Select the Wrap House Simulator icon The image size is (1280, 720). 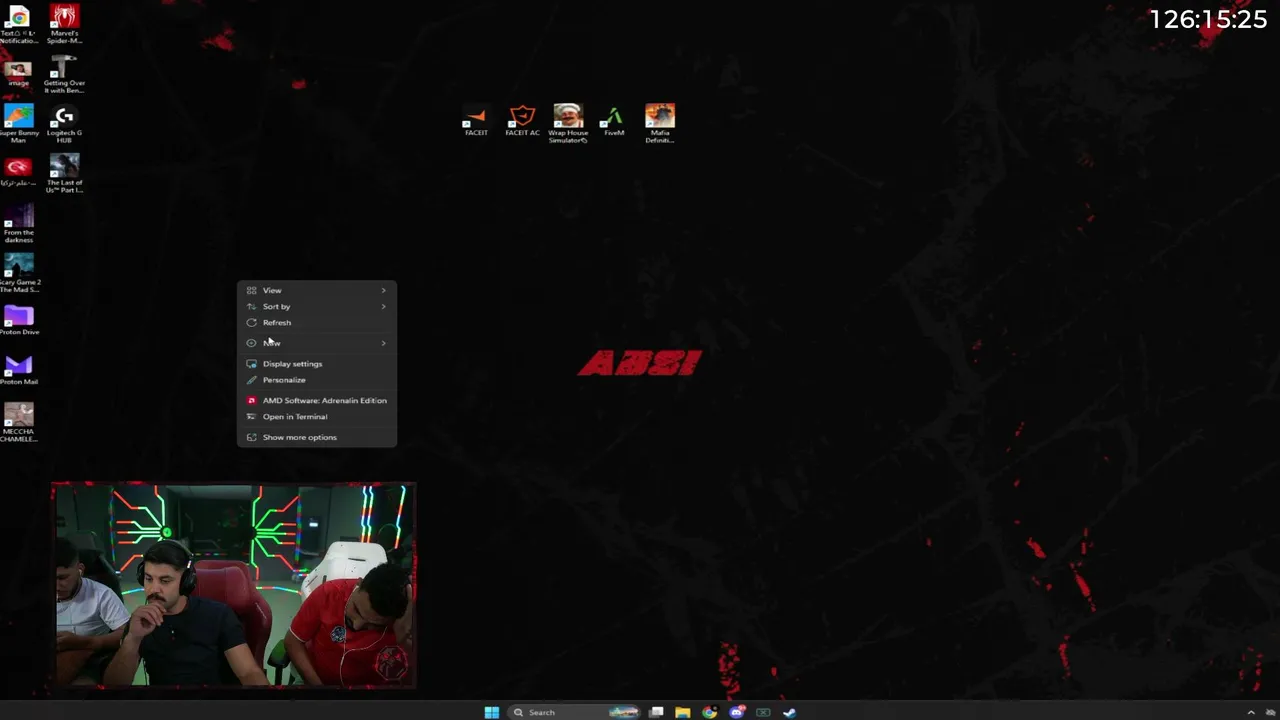[568, 124]
